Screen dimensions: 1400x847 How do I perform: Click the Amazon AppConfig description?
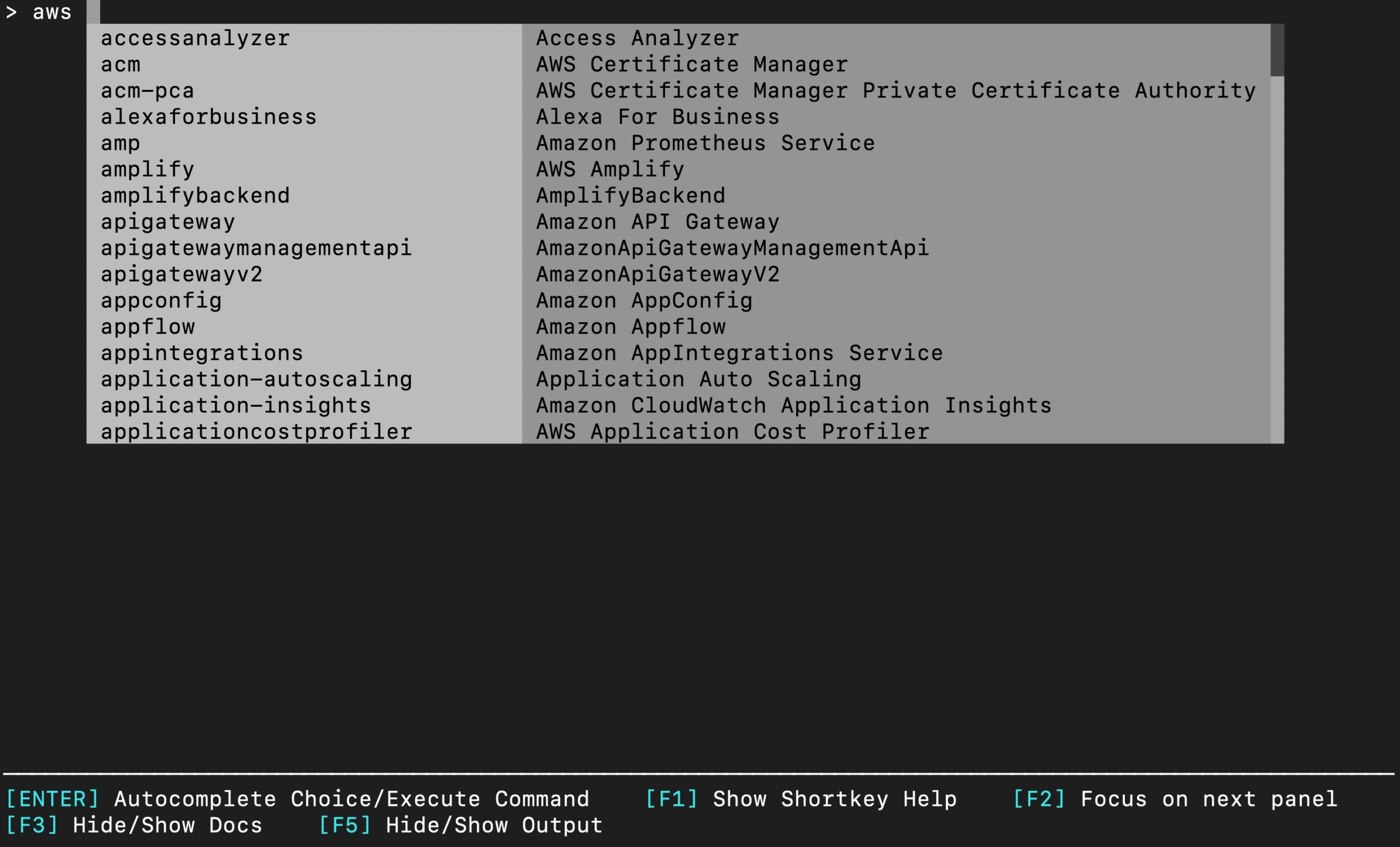click(644, 300)
